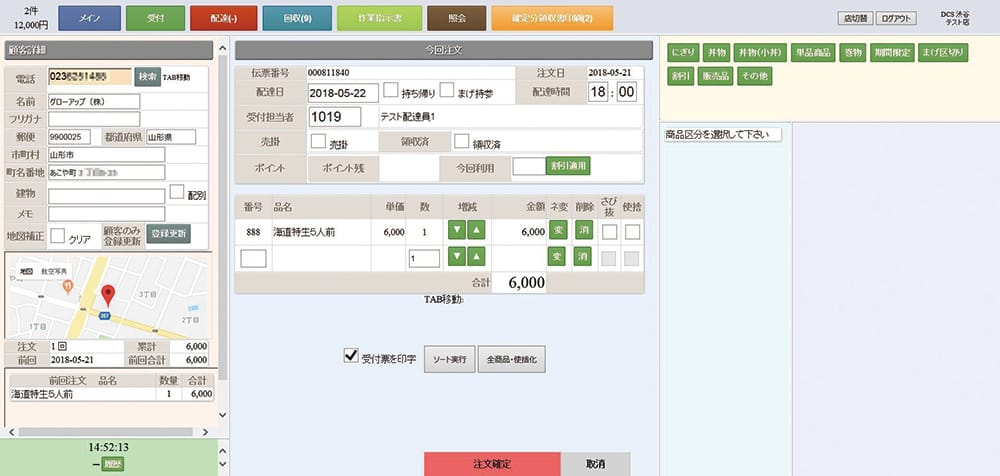Click the 検索 button next to phone number
The width and height of the screenshot is (1000, 476).
point(147,77)
